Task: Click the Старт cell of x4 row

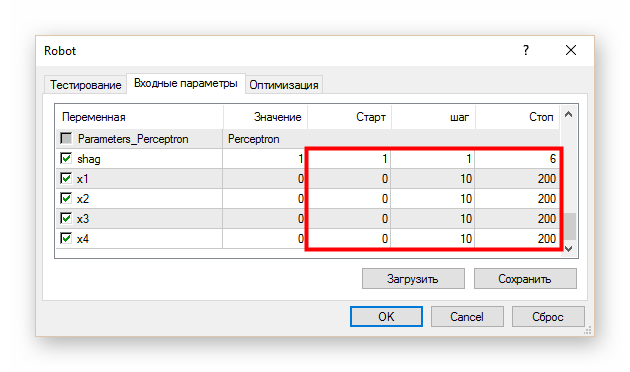Action: click(349, 239)
